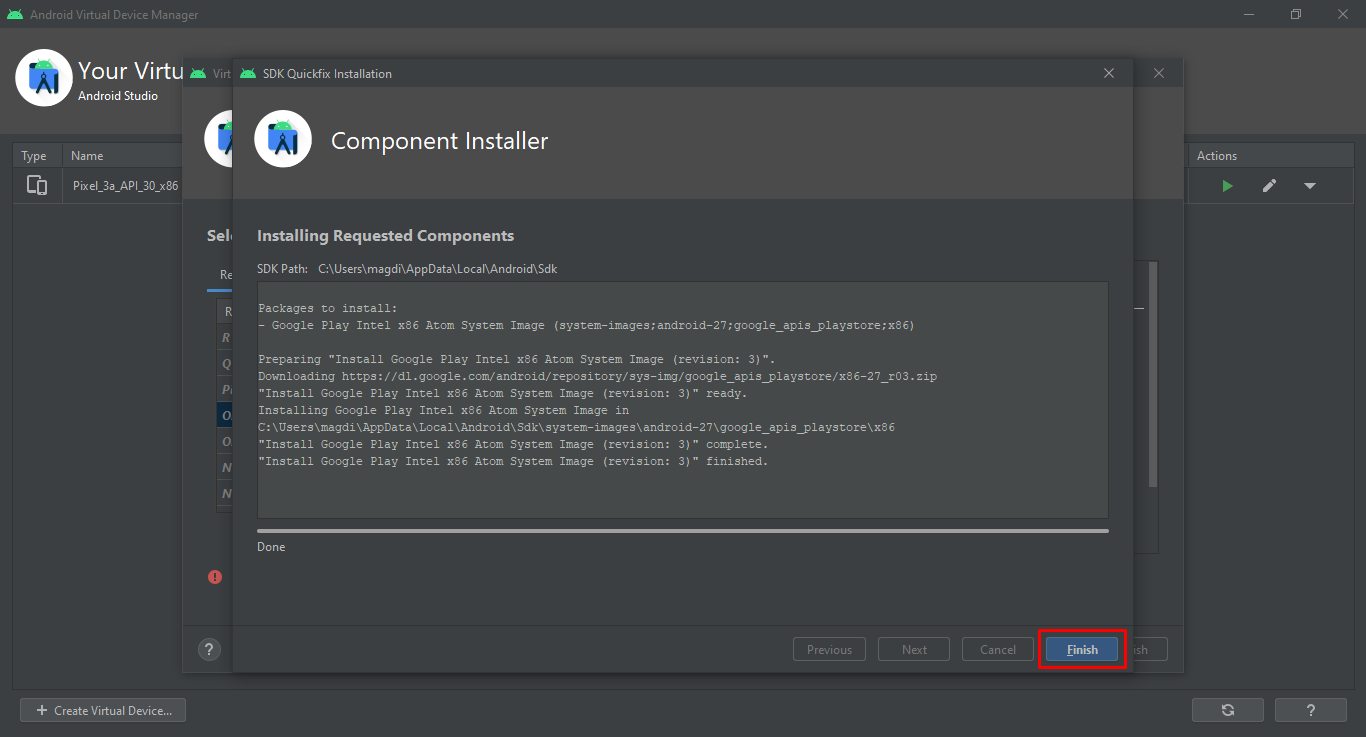
Task: Refresh the virtual device list
Action: coord(1227,710)
